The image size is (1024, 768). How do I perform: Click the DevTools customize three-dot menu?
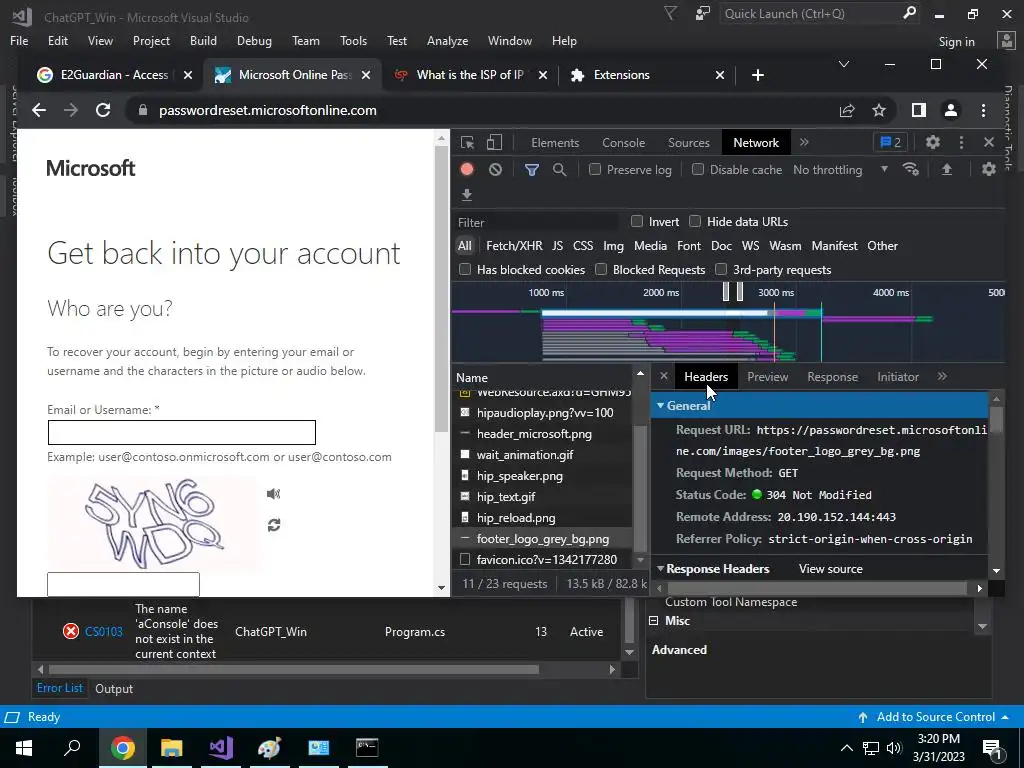[961, 142]
